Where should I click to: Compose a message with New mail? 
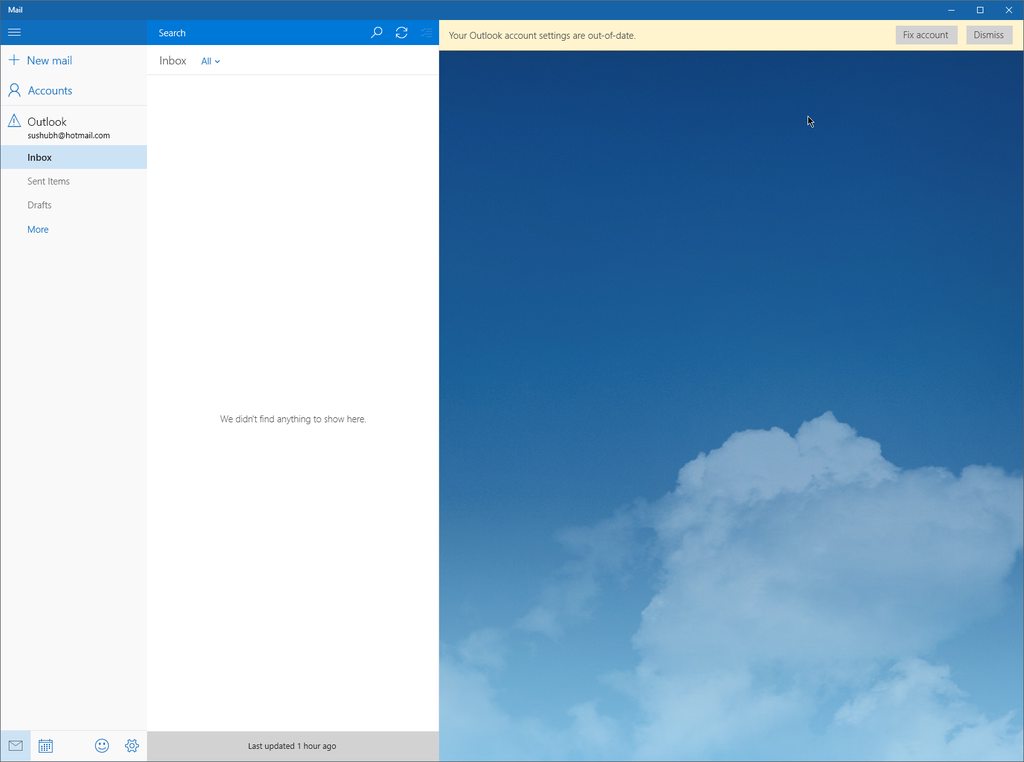tap(40, 60)
